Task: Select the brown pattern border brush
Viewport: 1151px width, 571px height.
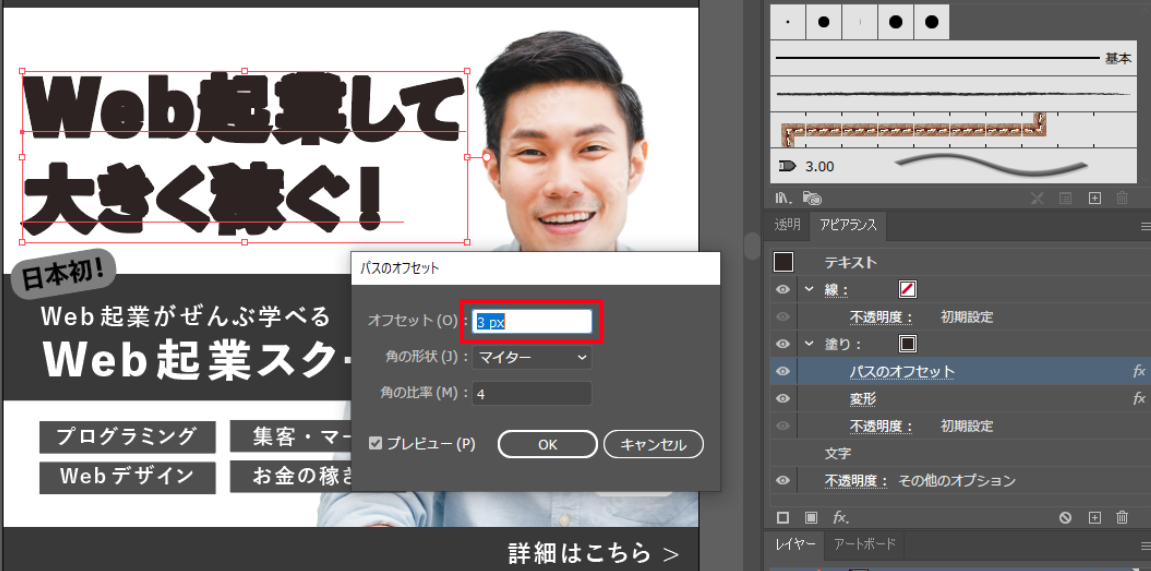Action: 954,130
